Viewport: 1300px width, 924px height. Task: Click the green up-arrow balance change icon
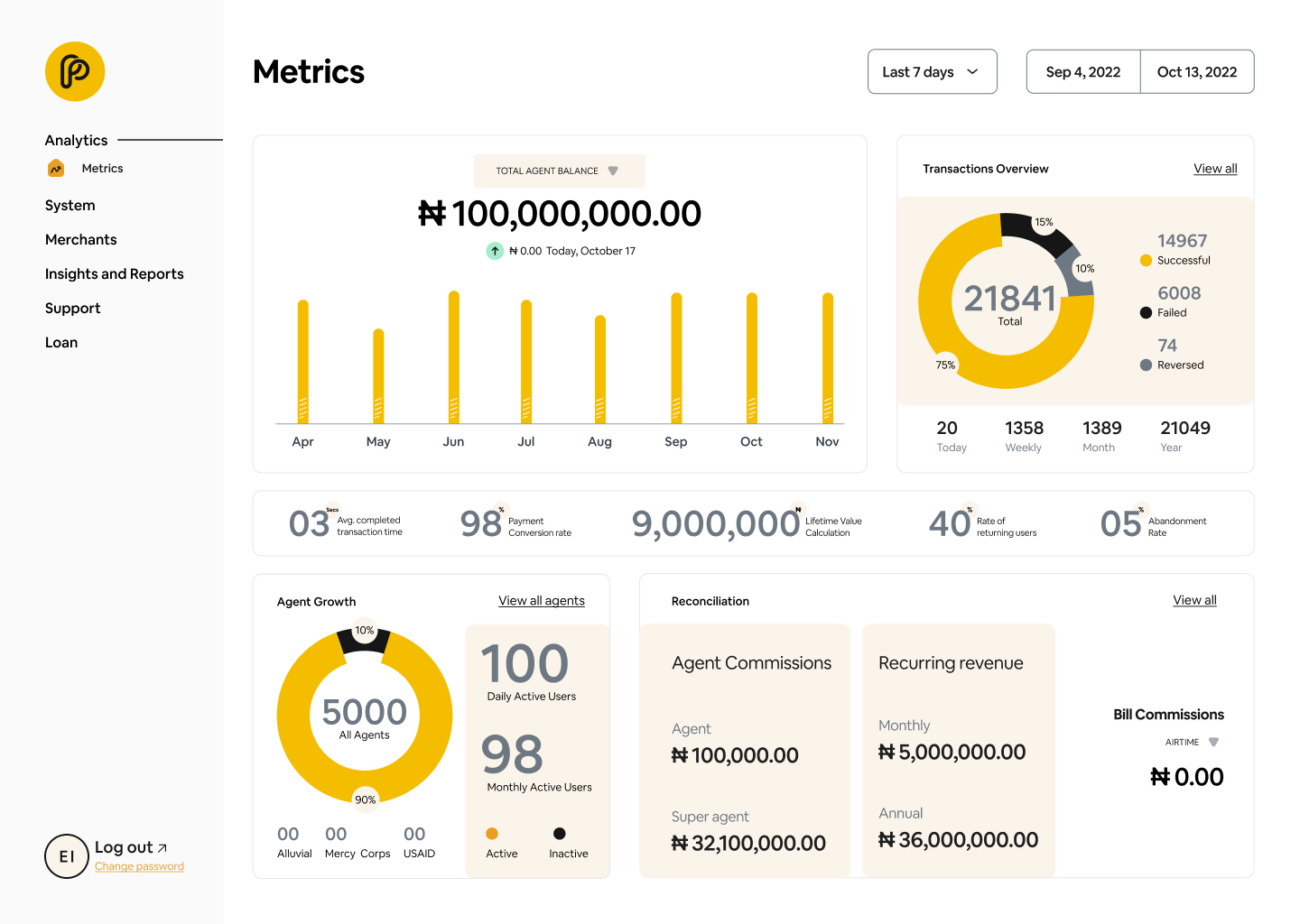click(495, 251)
